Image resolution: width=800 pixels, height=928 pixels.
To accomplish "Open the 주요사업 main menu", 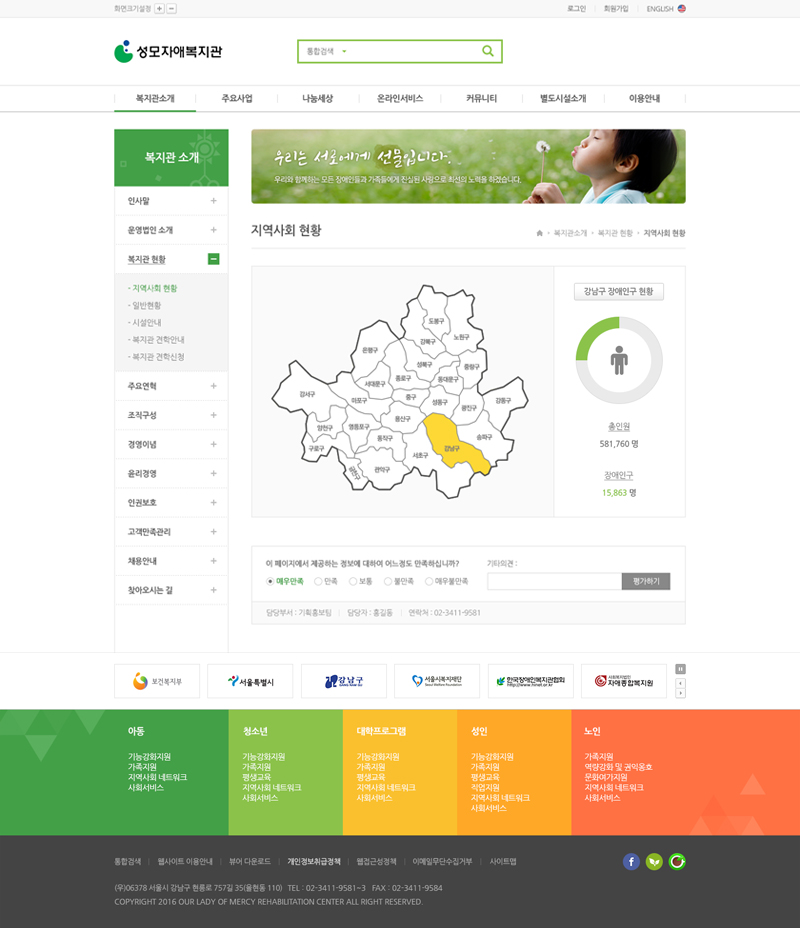I will click(x=237, y=99).
